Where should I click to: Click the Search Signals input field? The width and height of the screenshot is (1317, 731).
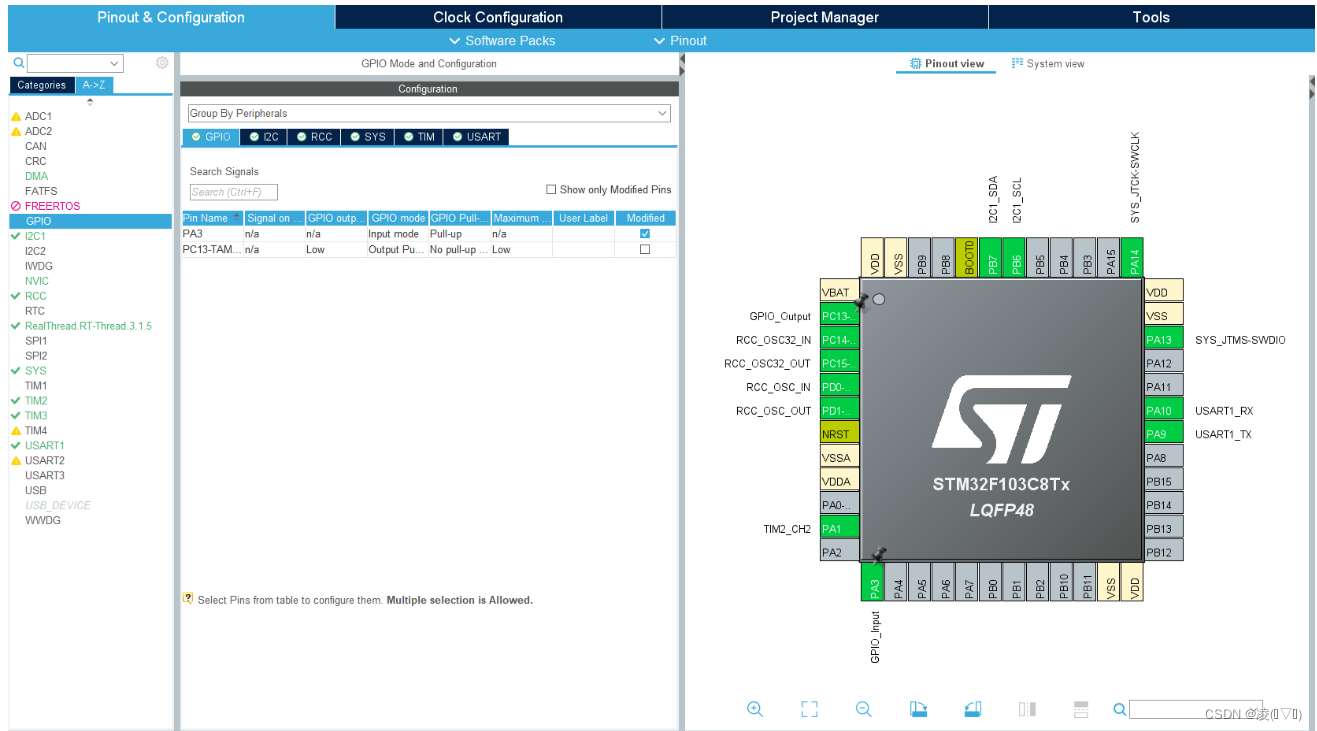click(233, 192)
